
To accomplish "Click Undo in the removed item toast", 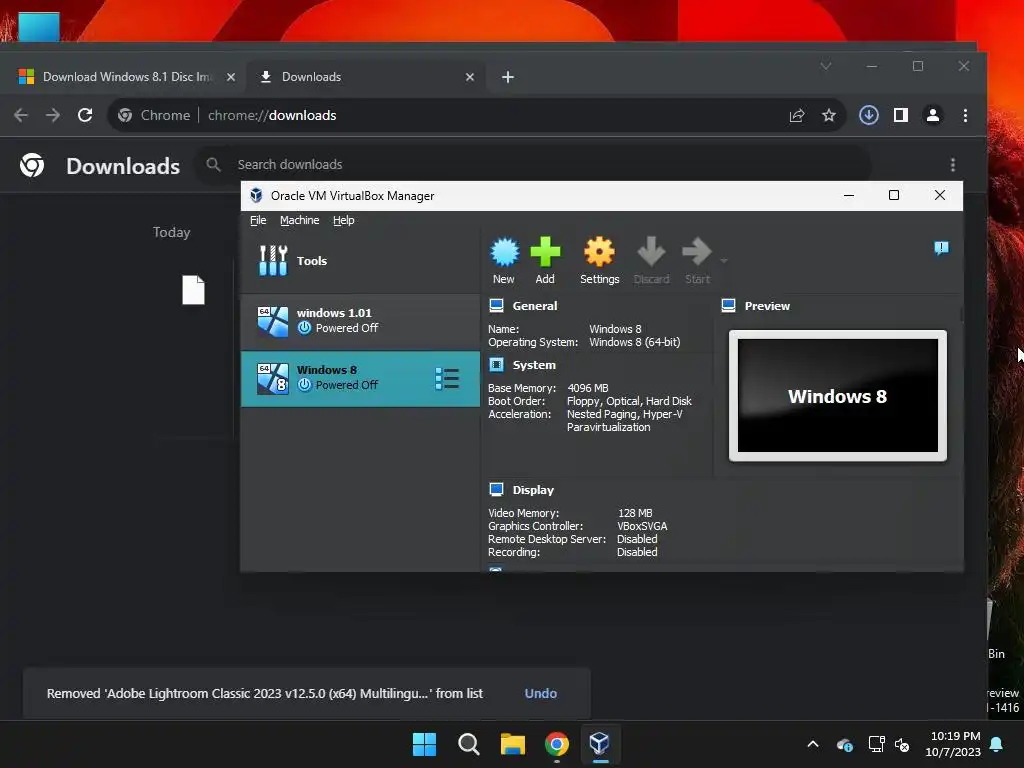I will 541,694.
